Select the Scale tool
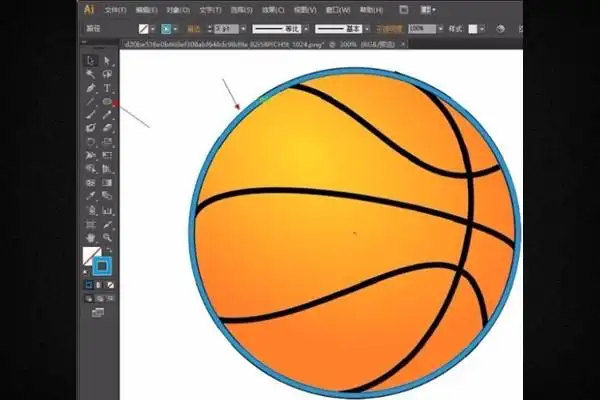The height and width of the screenshot is (400, 600). [107, 142]
